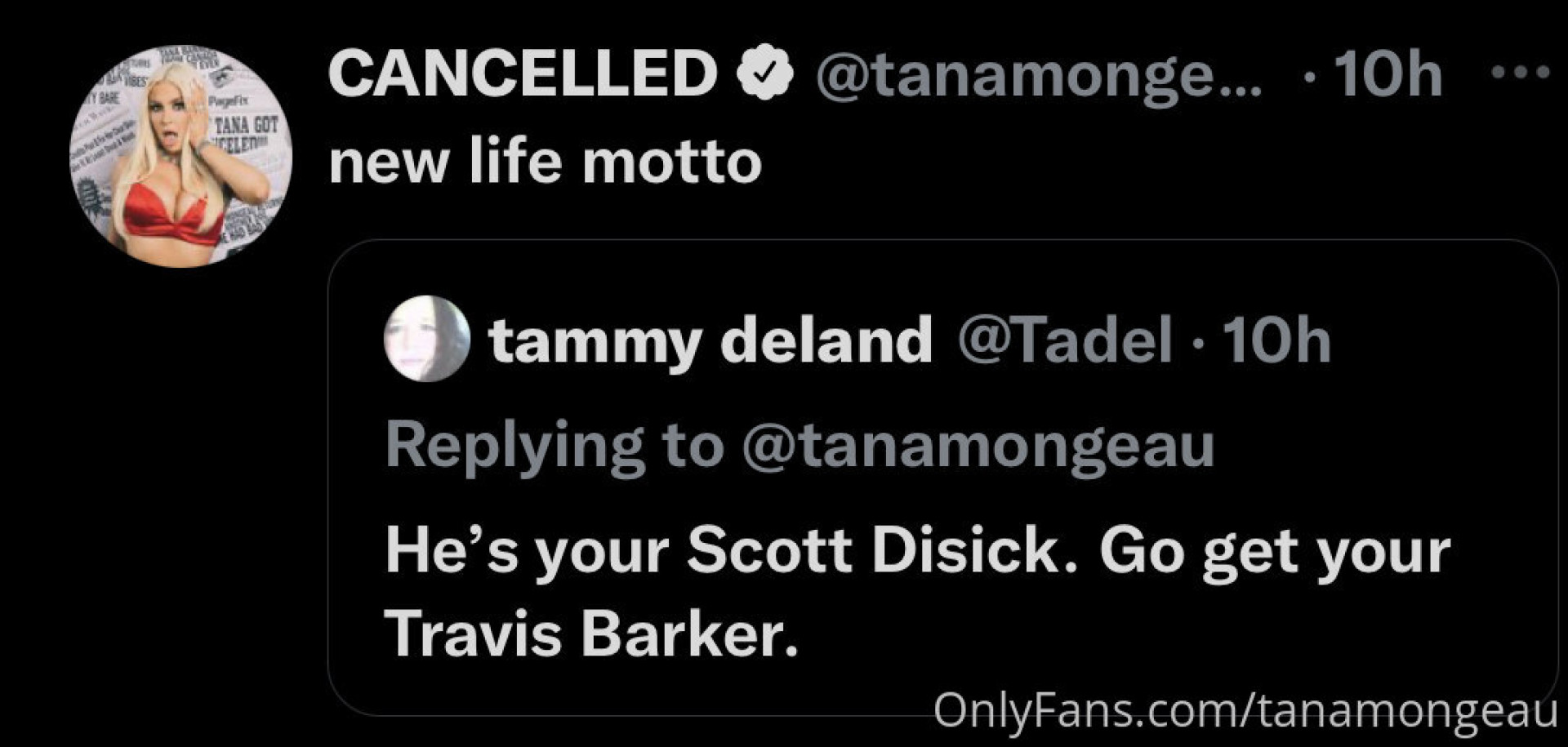
Task: Open the @tanamonge... handle
Action: (1029, 73)
